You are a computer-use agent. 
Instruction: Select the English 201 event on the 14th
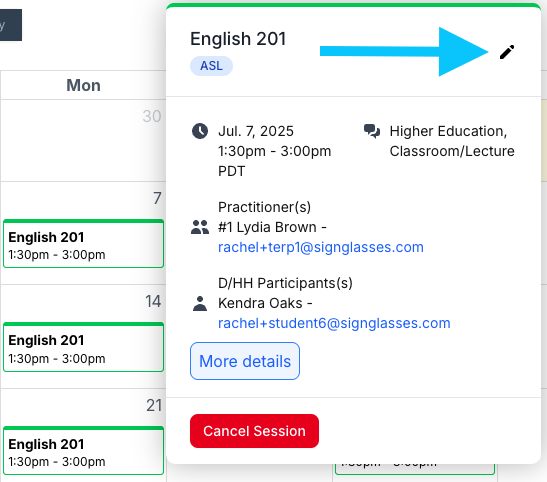pos(83,347)
